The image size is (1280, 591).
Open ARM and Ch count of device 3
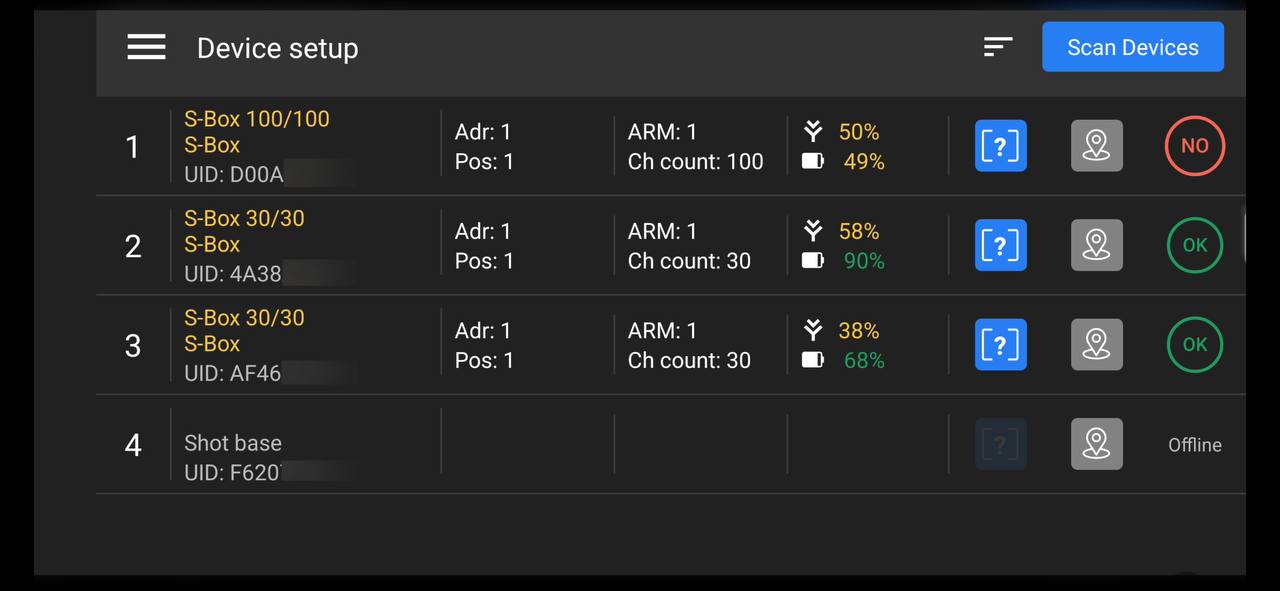click(688, 346)
